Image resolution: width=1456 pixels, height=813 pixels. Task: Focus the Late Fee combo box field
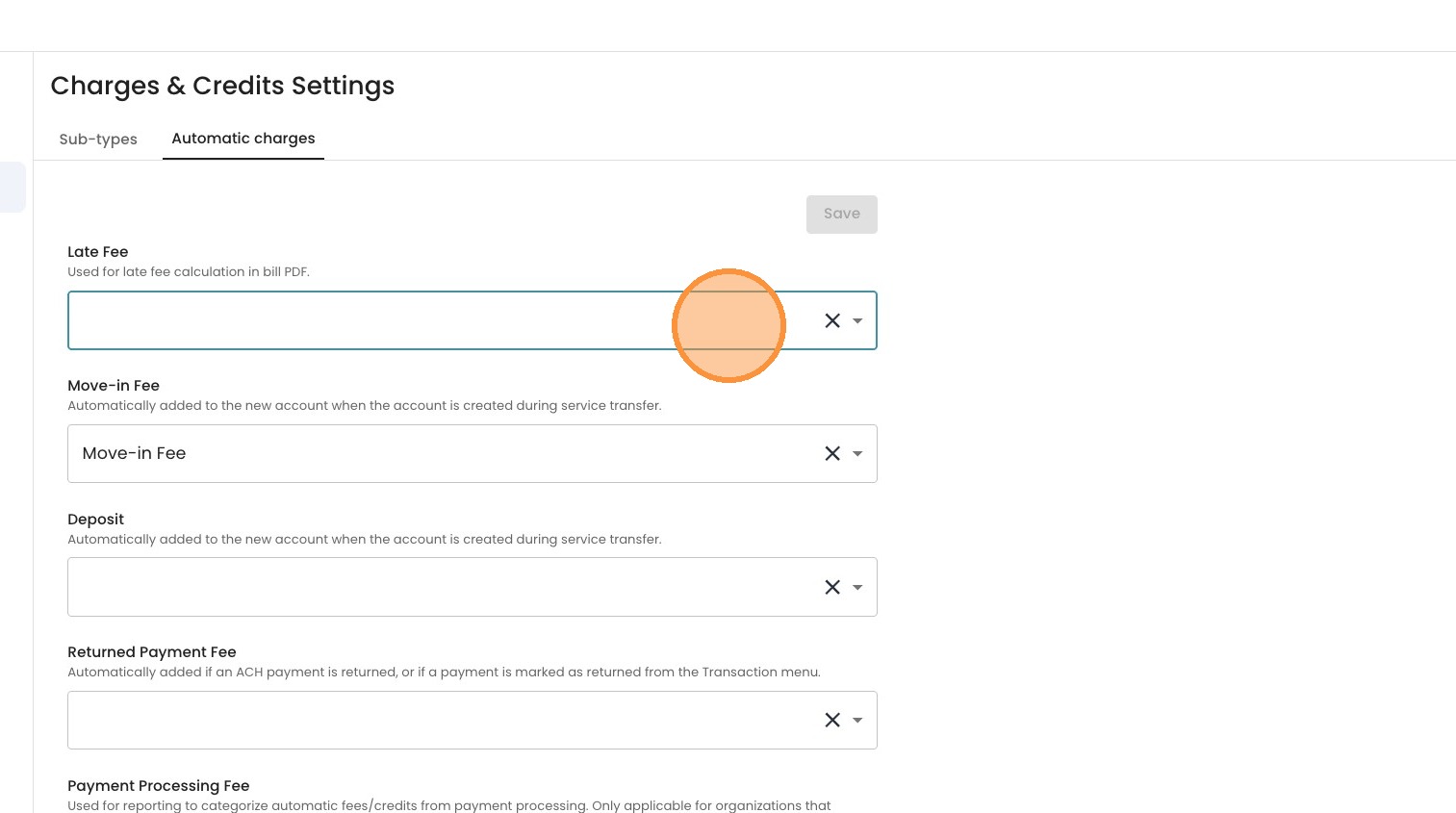pyautogui.click(x=366, y=320)
